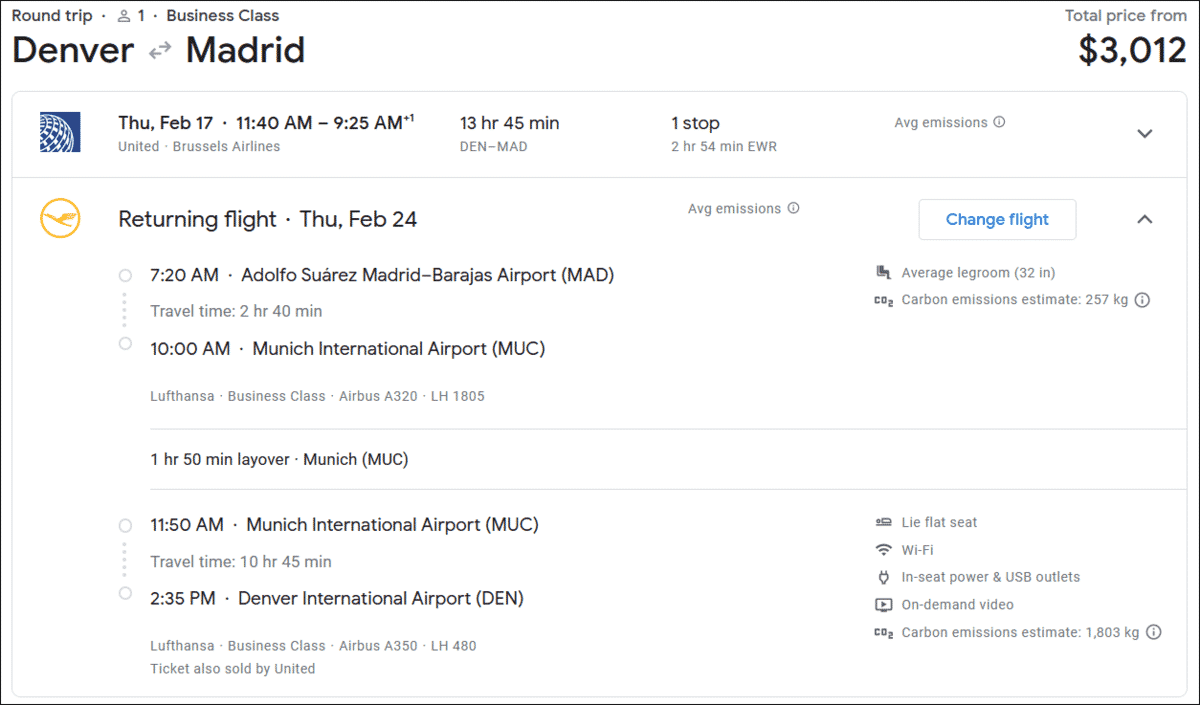Open info icon beside departing Avg emissions

999,122
